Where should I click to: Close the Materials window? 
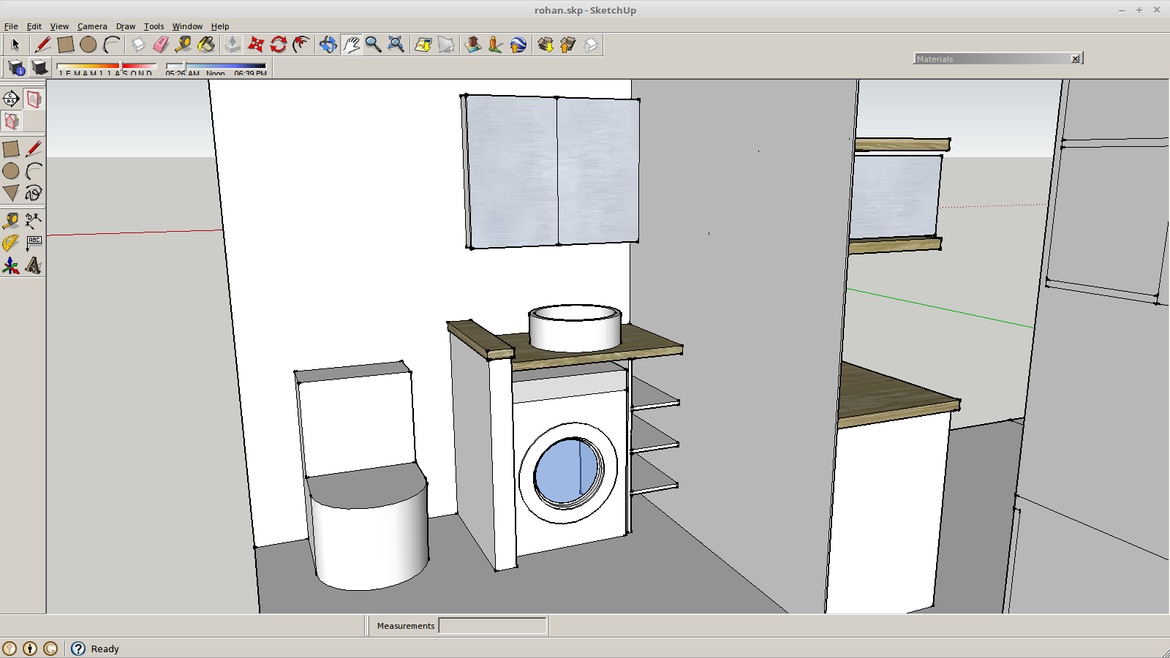click(x=1075, y=58)
